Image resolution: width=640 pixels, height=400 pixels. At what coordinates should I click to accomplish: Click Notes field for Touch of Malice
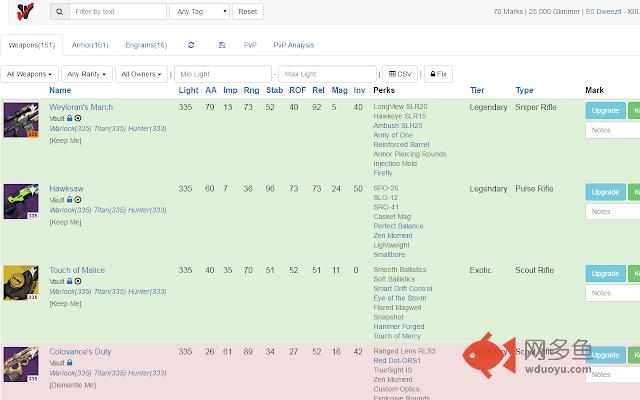pyautogui.click(x=613, y=293)
